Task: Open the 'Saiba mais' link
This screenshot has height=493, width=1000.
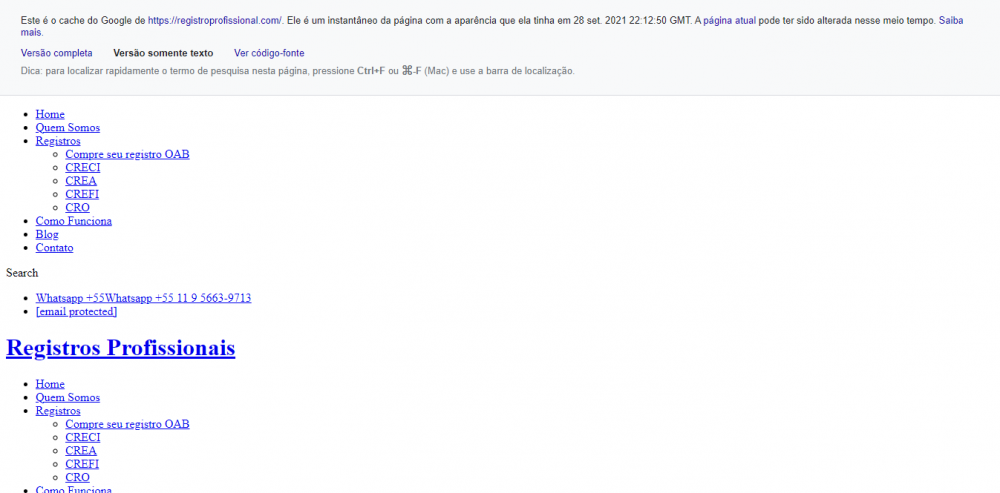Action: click(950, 20)
